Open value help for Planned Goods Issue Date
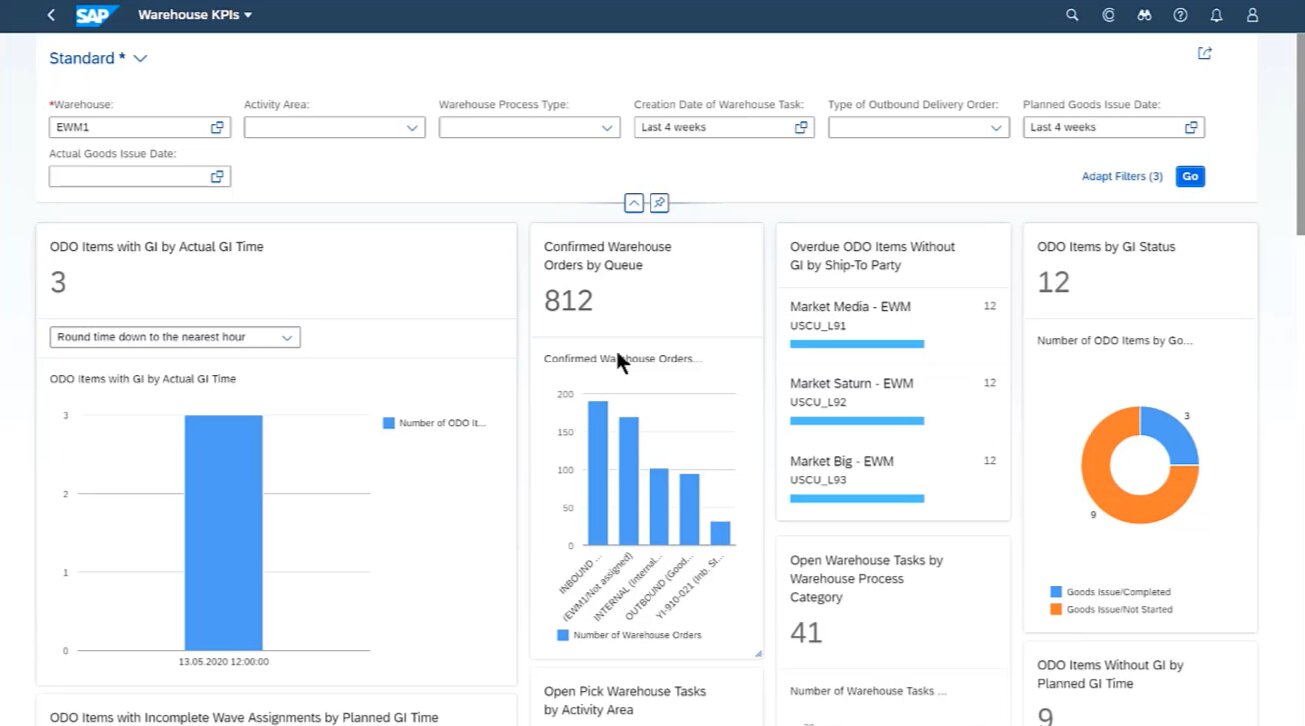 pyautogui.click(x=1191, y=128)
